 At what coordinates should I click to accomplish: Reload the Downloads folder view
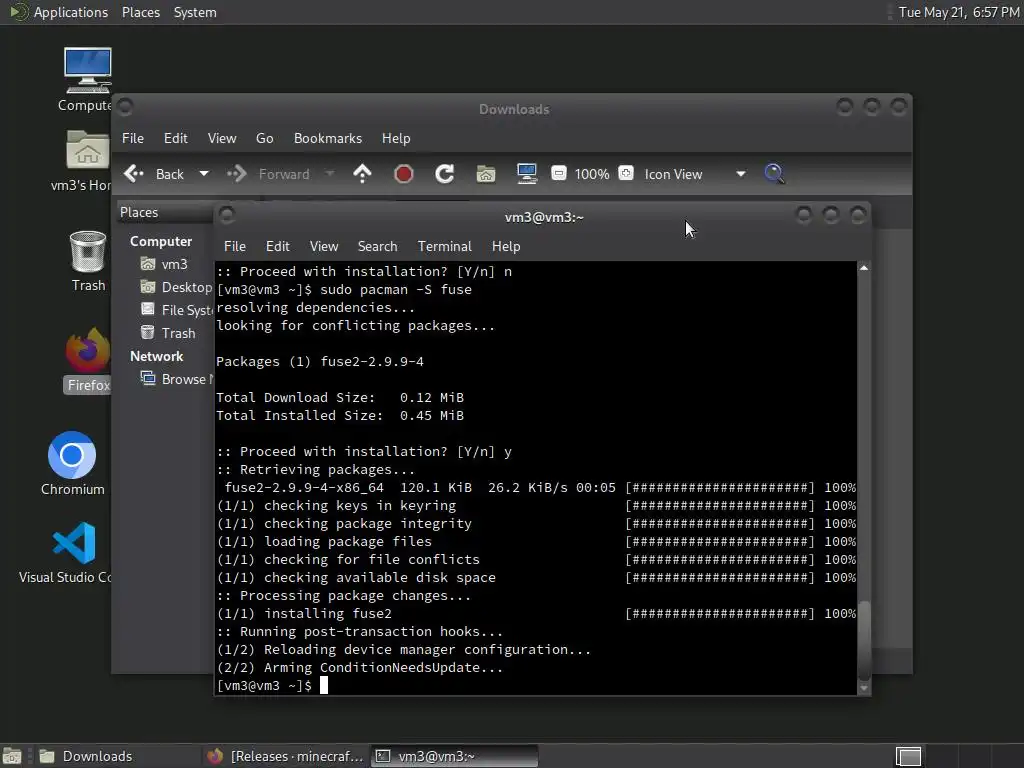pyautogui.click(x=445, y=174)
